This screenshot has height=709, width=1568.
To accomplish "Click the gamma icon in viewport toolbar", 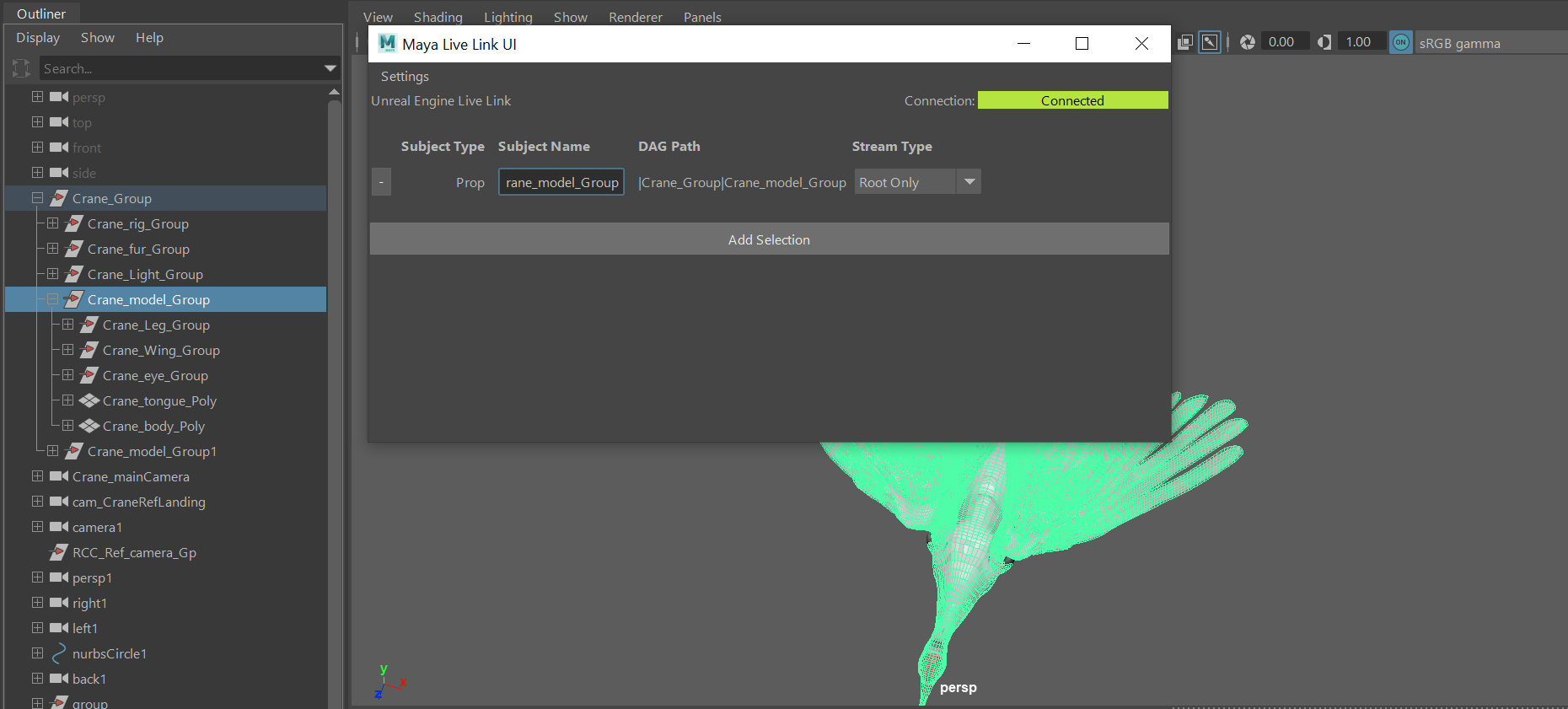I will click(1324, 42).
